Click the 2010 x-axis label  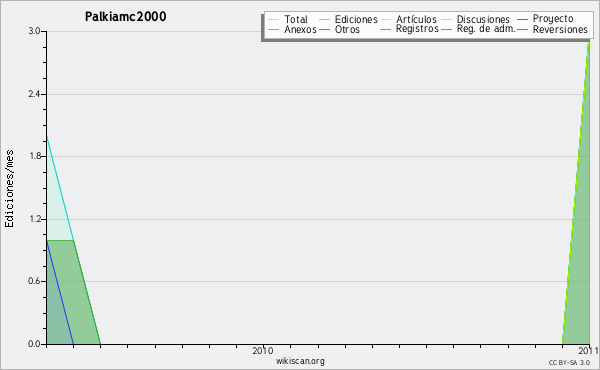tap(263, 350)
